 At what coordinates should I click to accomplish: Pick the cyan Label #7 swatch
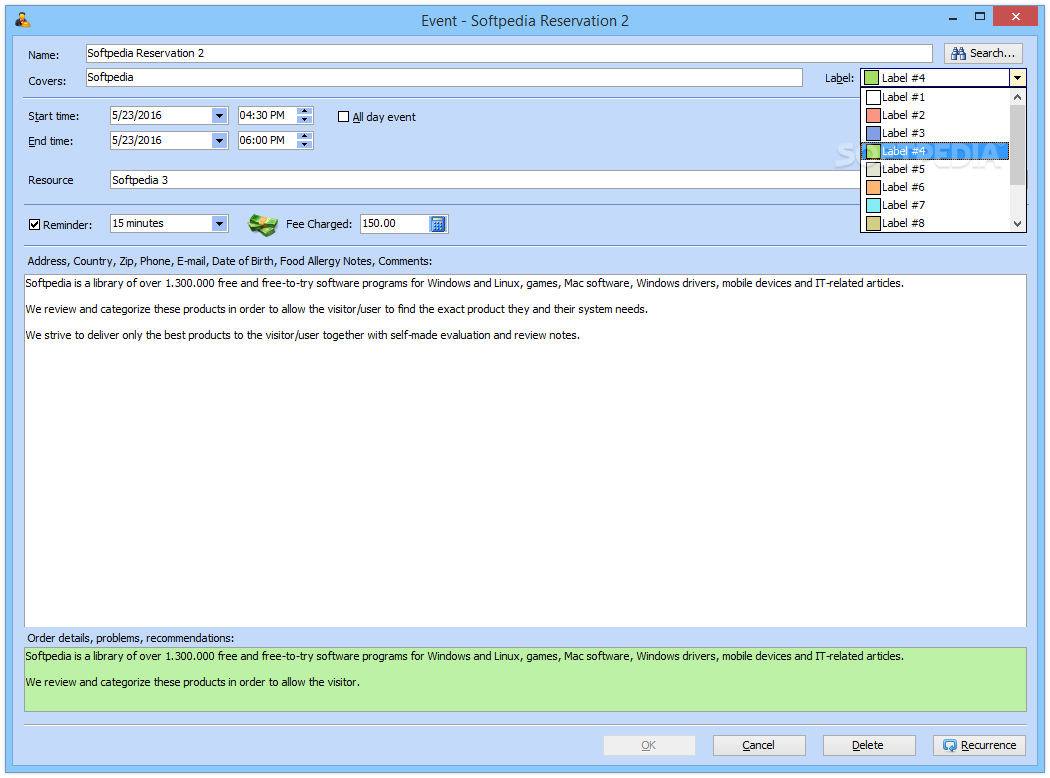(873, 205)
